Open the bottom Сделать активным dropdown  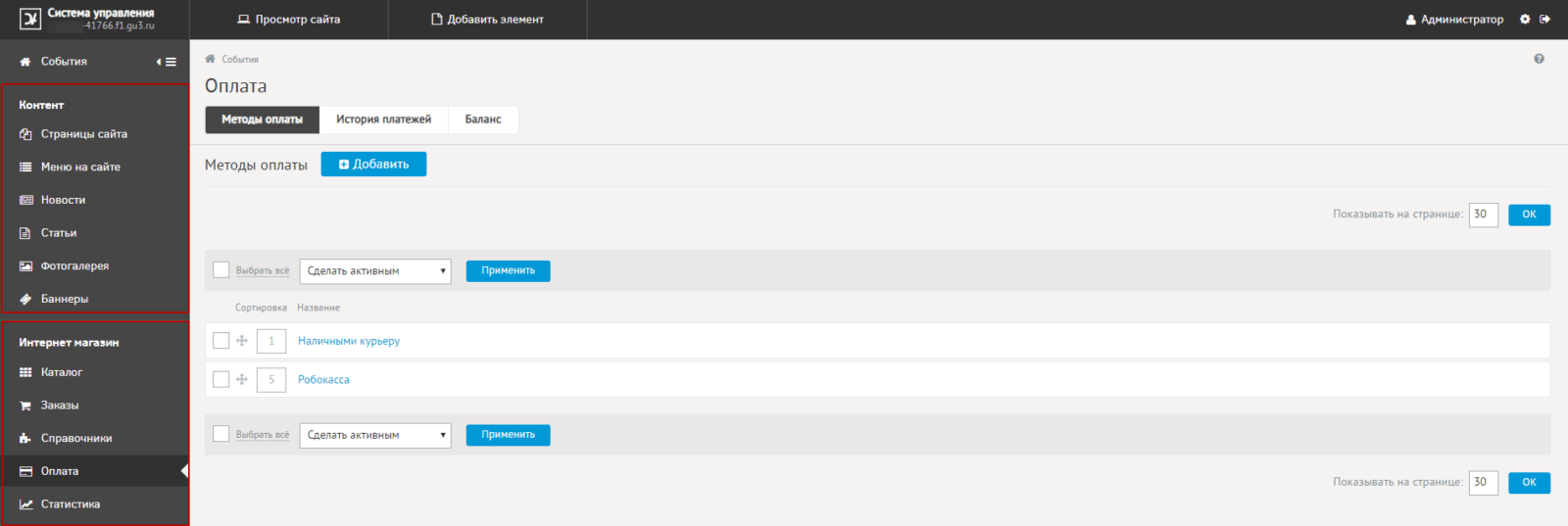[x=375, y=435]
